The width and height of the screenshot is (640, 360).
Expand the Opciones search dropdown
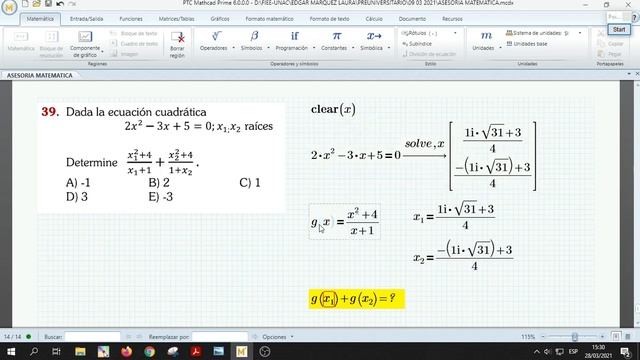point(292,337)
